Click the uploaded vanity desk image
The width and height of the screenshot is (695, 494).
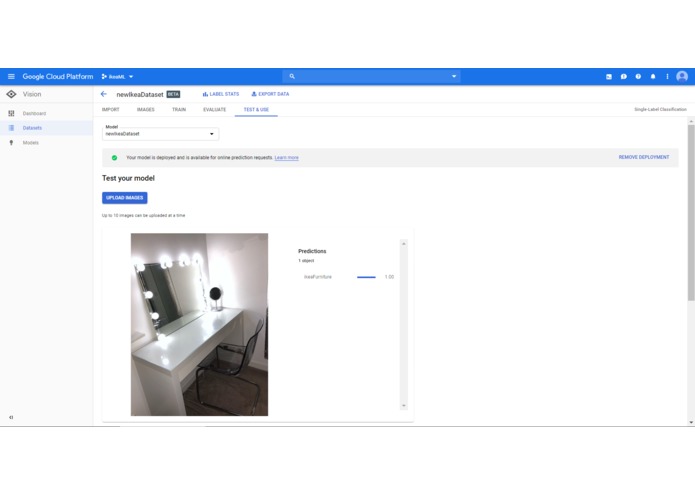[199, 324]
